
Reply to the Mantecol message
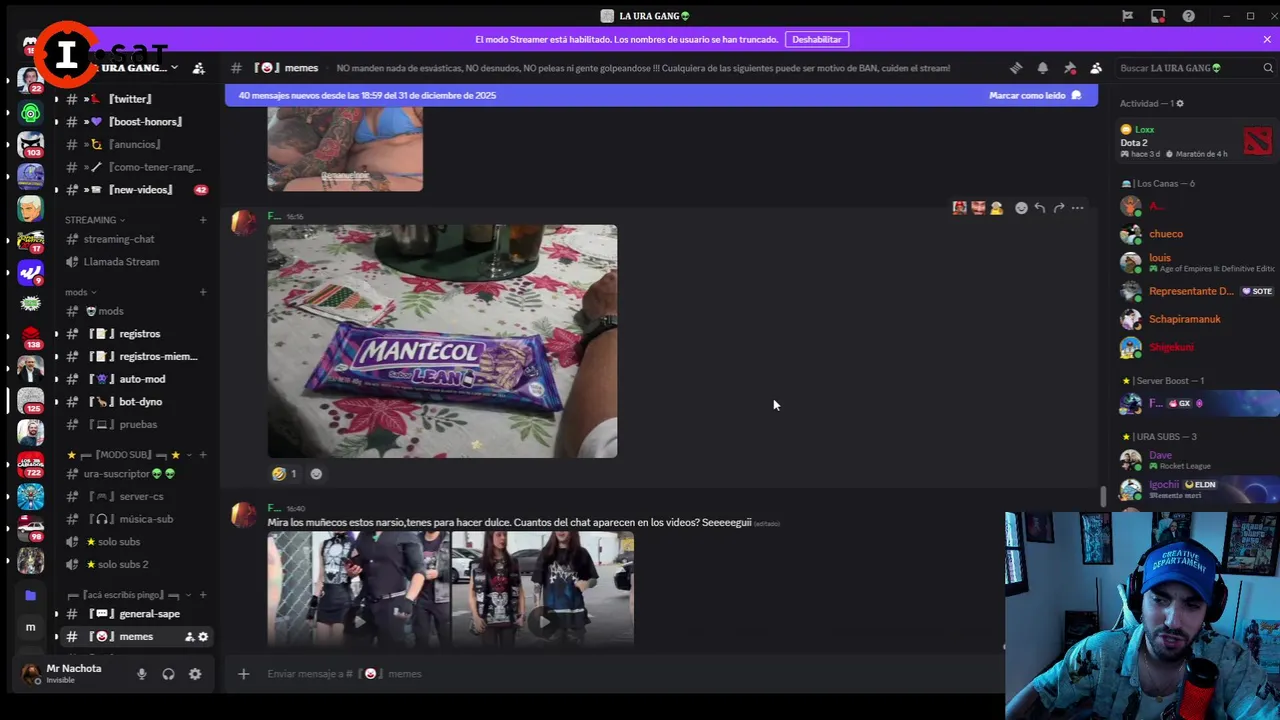pyautogui.click(x=1040, y=208)
